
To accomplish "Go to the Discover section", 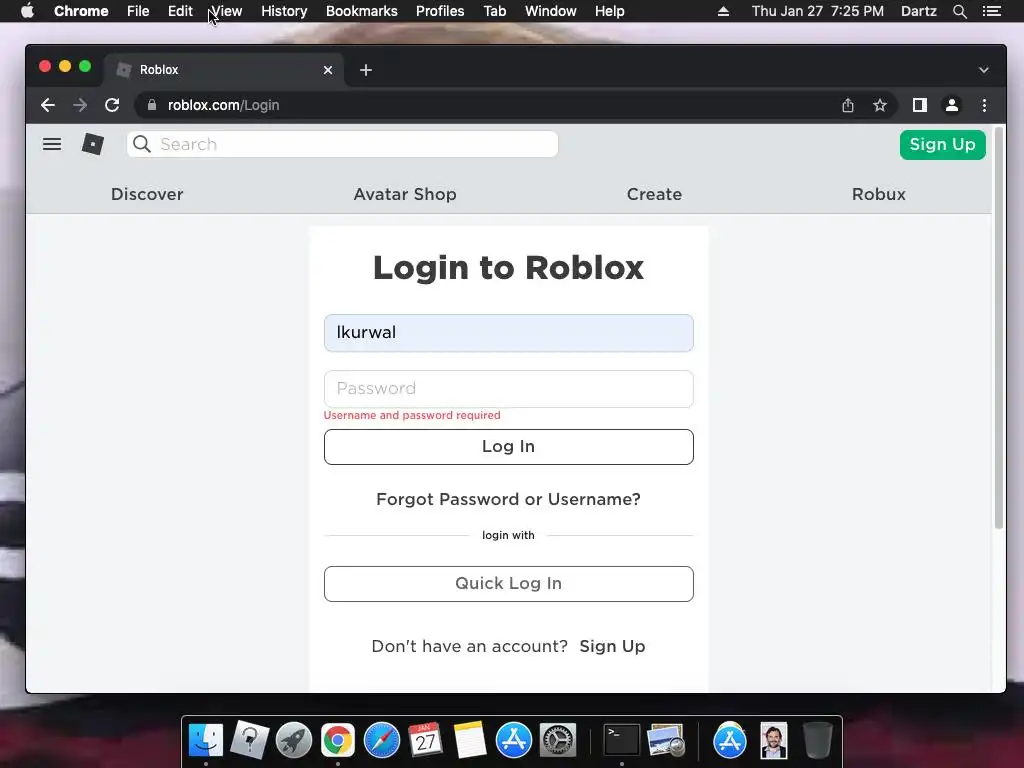I will point(147,194).
